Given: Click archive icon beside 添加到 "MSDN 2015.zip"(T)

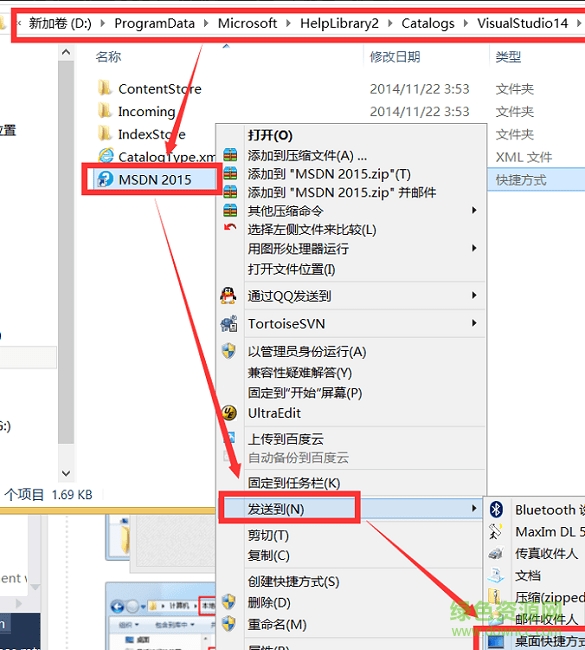Looking at the screenshot, I should click(x=230, y=173).
